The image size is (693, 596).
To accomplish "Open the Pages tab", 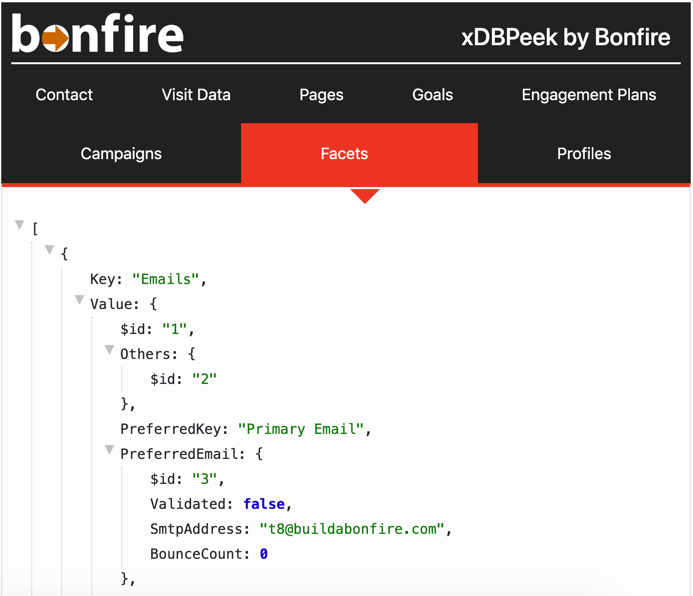I will pos(321,95).
